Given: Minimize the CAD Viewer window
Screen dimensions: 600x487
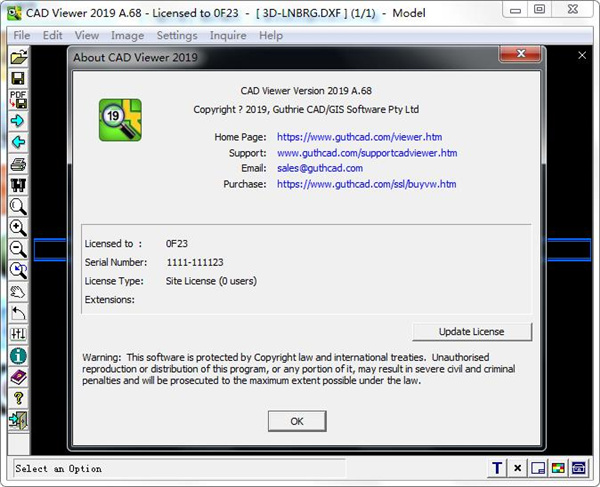Looking at the screenshot, I should 515,10.
